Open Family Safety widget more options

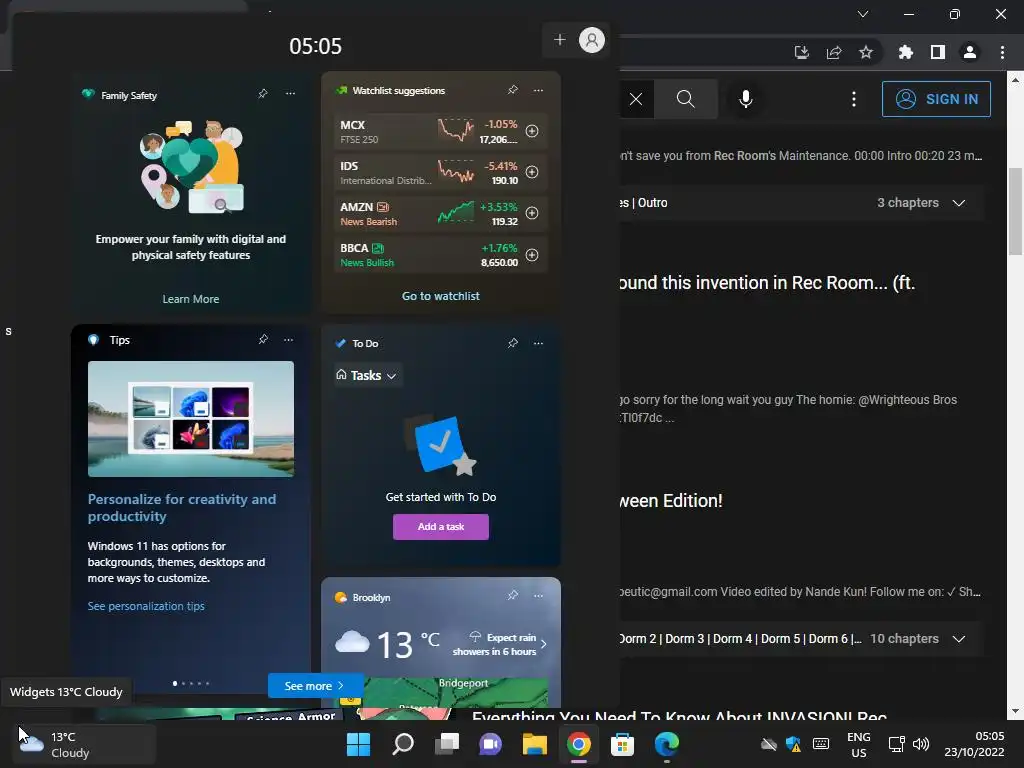[x=290, y=94]
